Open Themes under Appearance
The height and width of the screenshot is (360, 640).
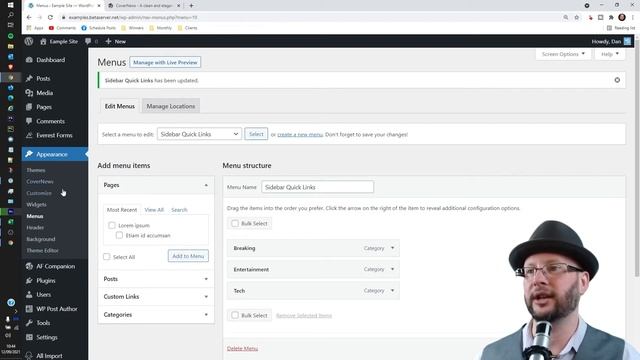pyautogui.click(x=36, y=170)
